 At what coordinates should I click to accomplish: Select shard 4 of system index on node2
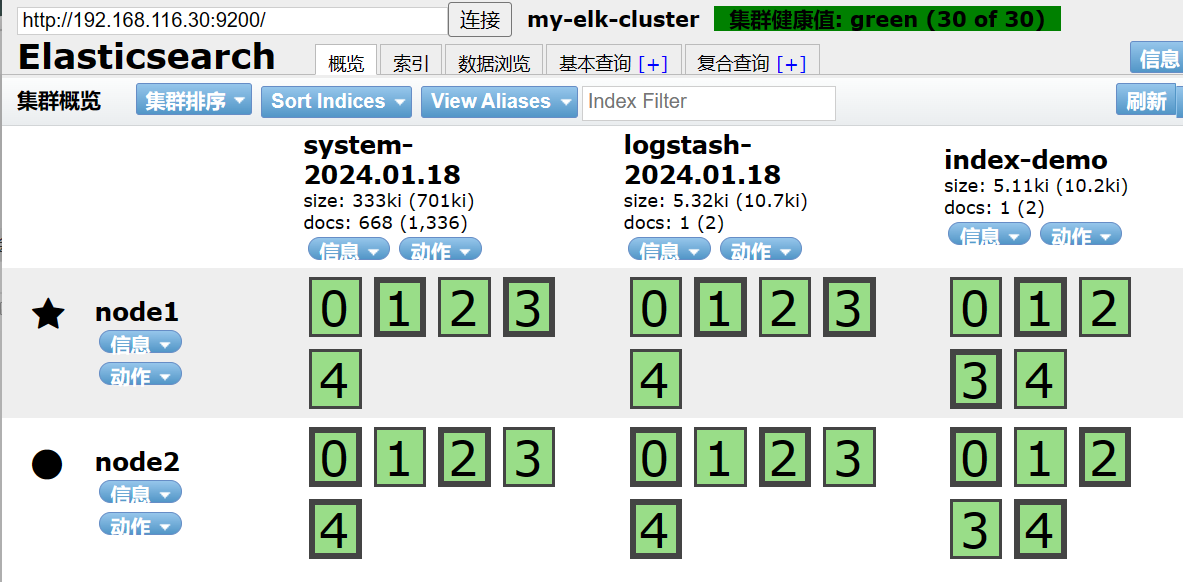click(x=335, y=529)
